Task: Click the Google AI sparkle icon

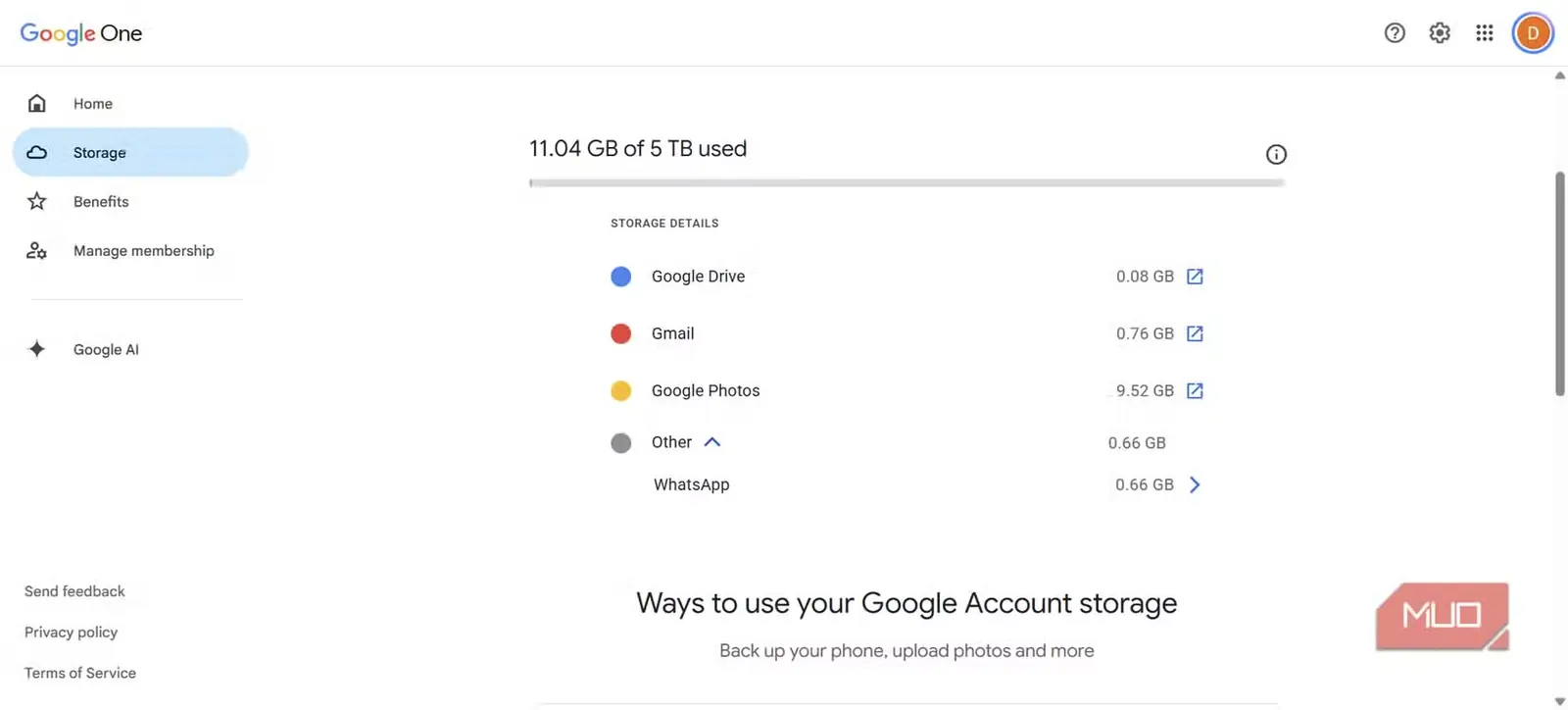Action: [37, 349]
